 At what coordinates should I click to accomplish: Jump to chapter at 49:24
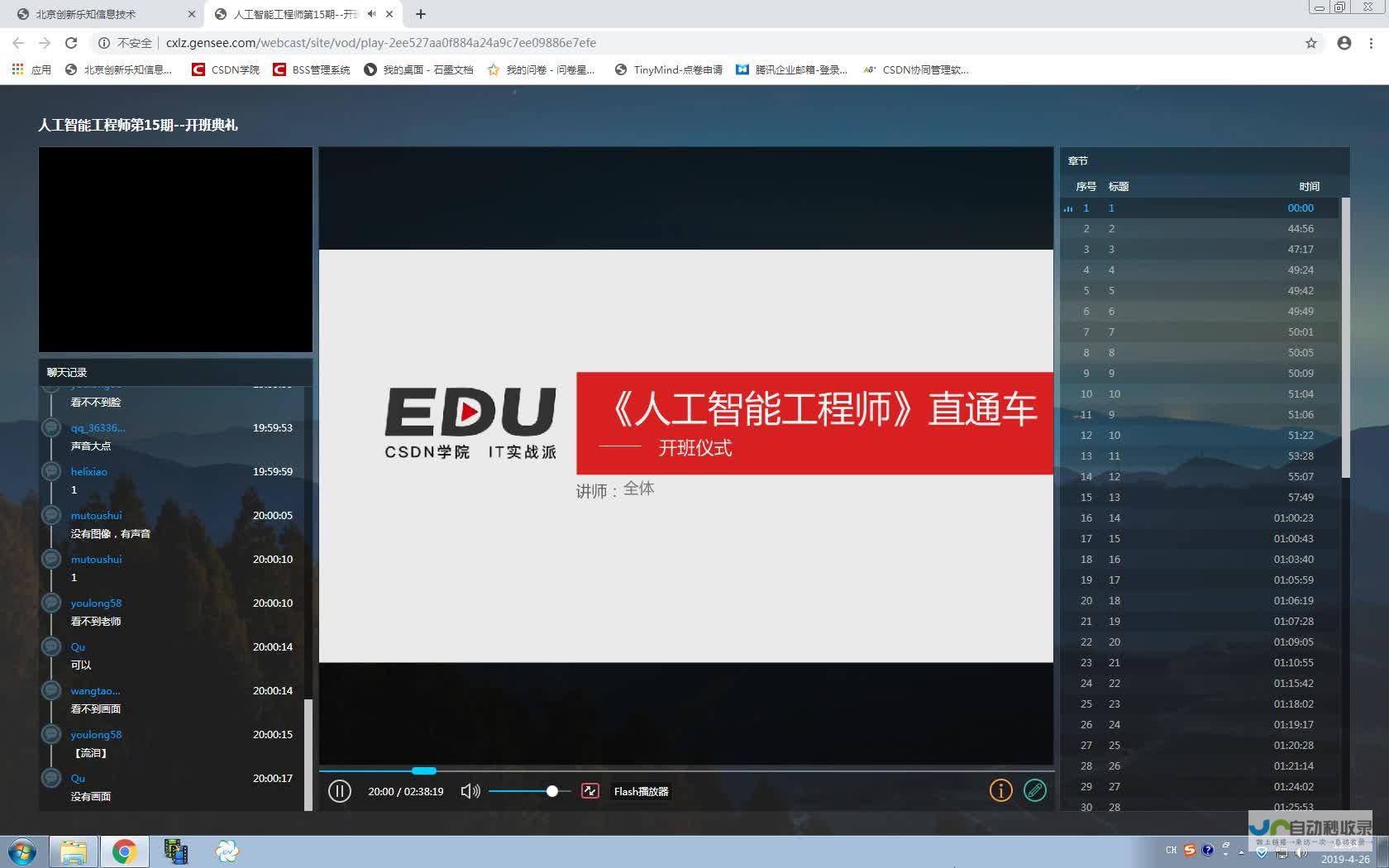pyautogui.click(x=1200, y=270)
